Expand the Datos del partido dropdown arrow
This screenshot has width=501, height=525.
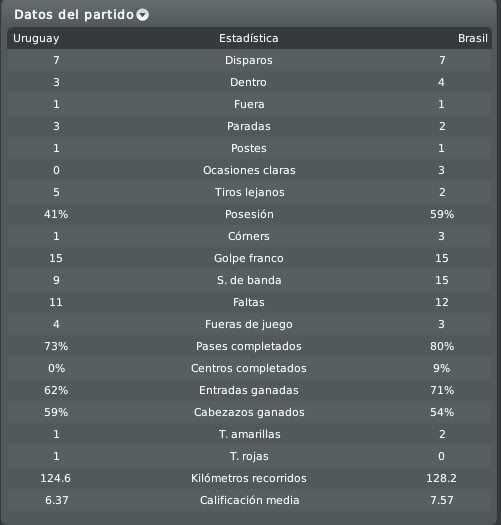click(x=143, y=15)
